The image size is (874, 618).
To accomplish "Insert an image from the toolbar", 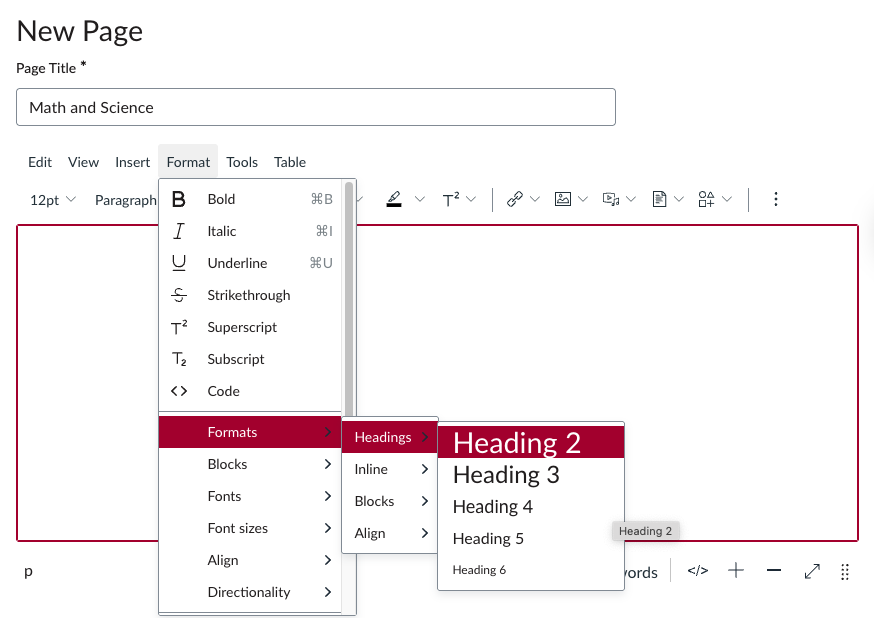I will point(564,199).
